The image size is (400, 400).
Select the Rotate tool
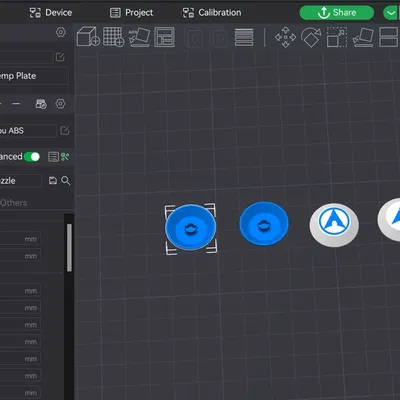[x=311, y=37]
